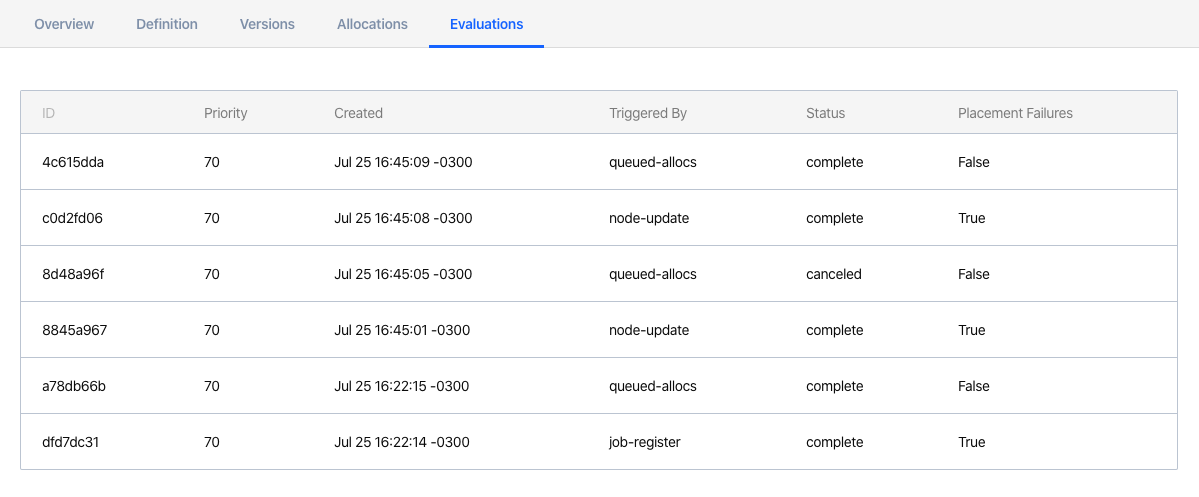The height and width of the screenshot is (497, 1199).
Task: Click the ID column header
Action: 48,113
